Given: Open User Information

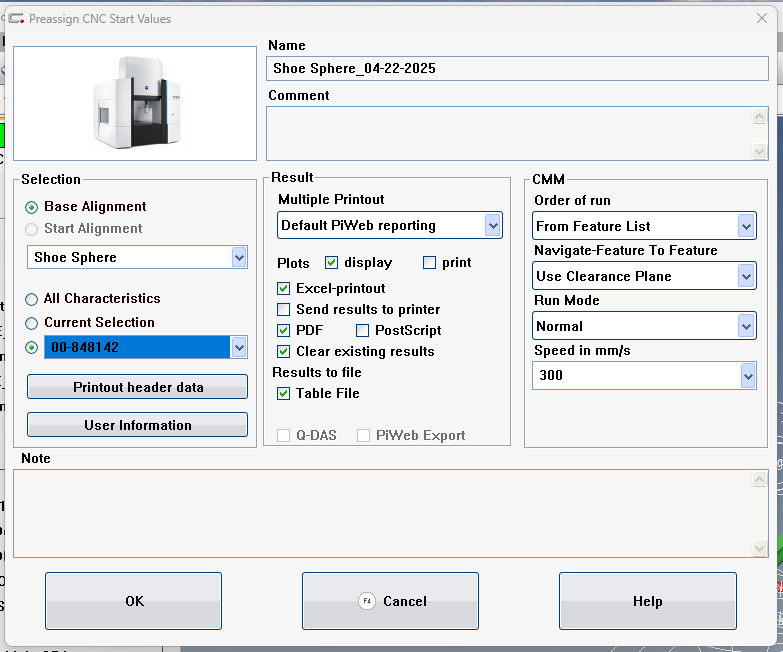Looking at the screenshot, I should pyautogui.click(x=137, y=425).
